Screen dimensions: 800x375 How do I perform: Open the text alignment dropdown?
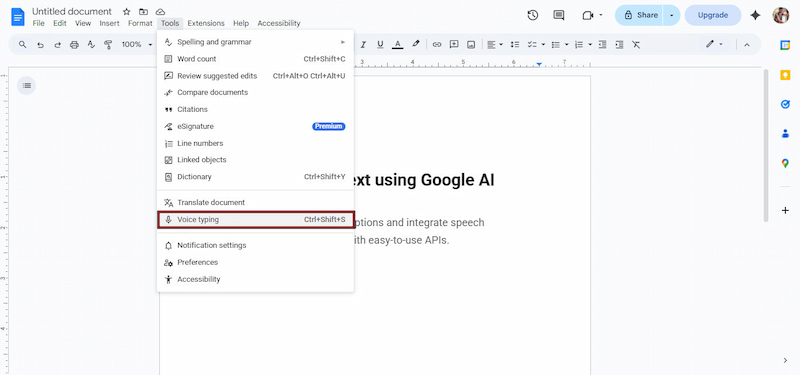(494, 44)
